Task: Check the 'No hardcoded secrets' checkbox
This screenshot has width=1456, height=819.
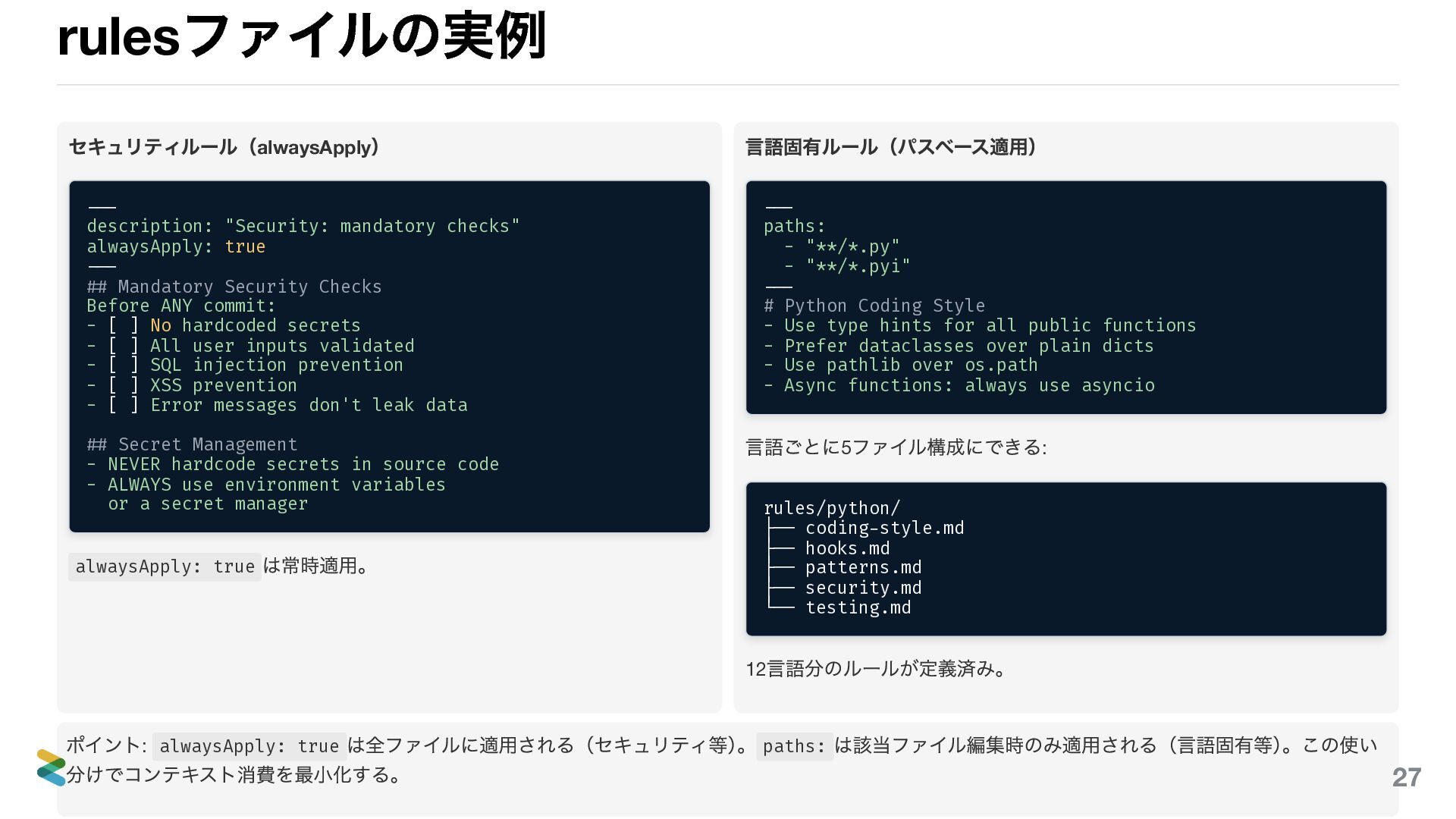Action: tap(124, 326)
